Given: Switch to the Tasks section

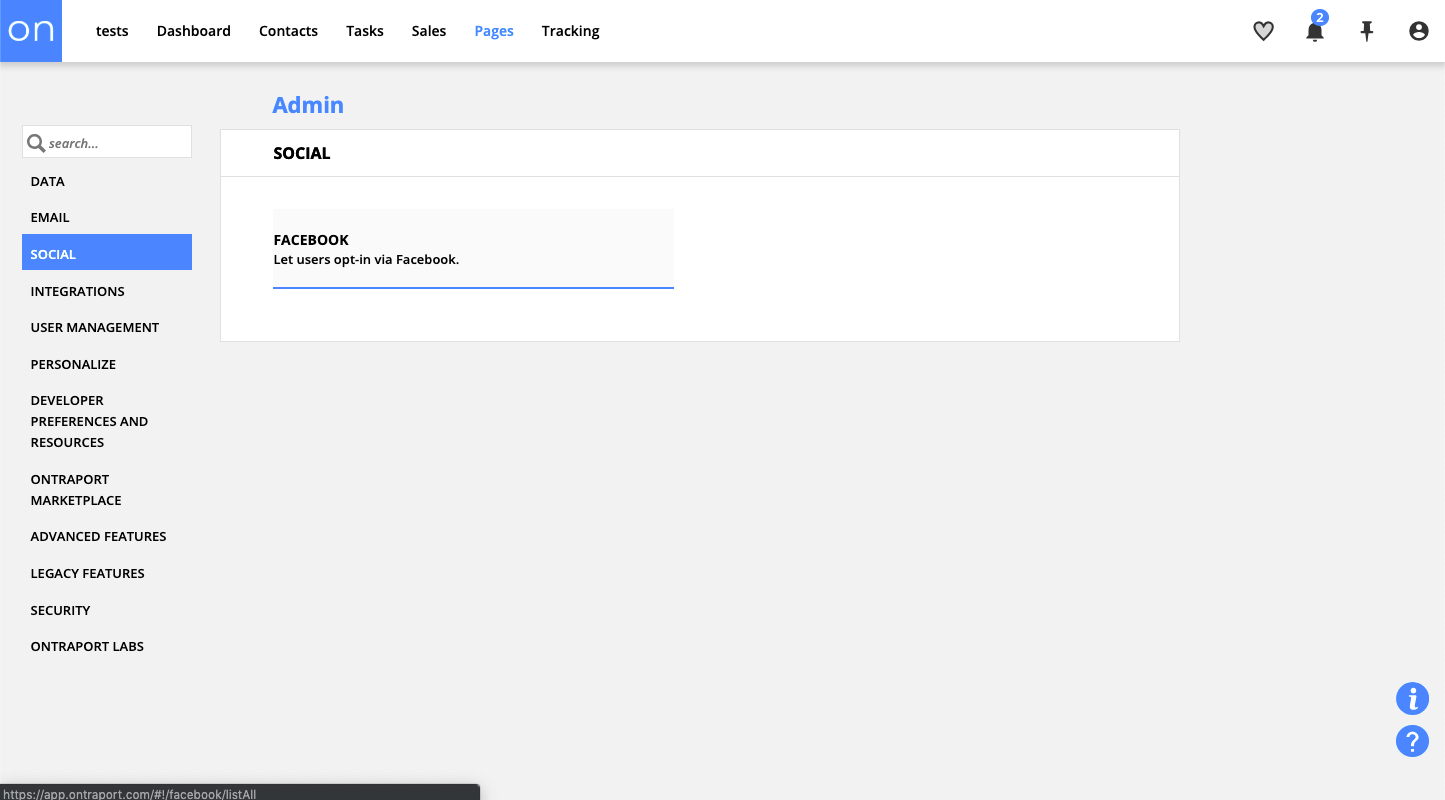Looking at the screenshot, I should click(x=364, y=31).
